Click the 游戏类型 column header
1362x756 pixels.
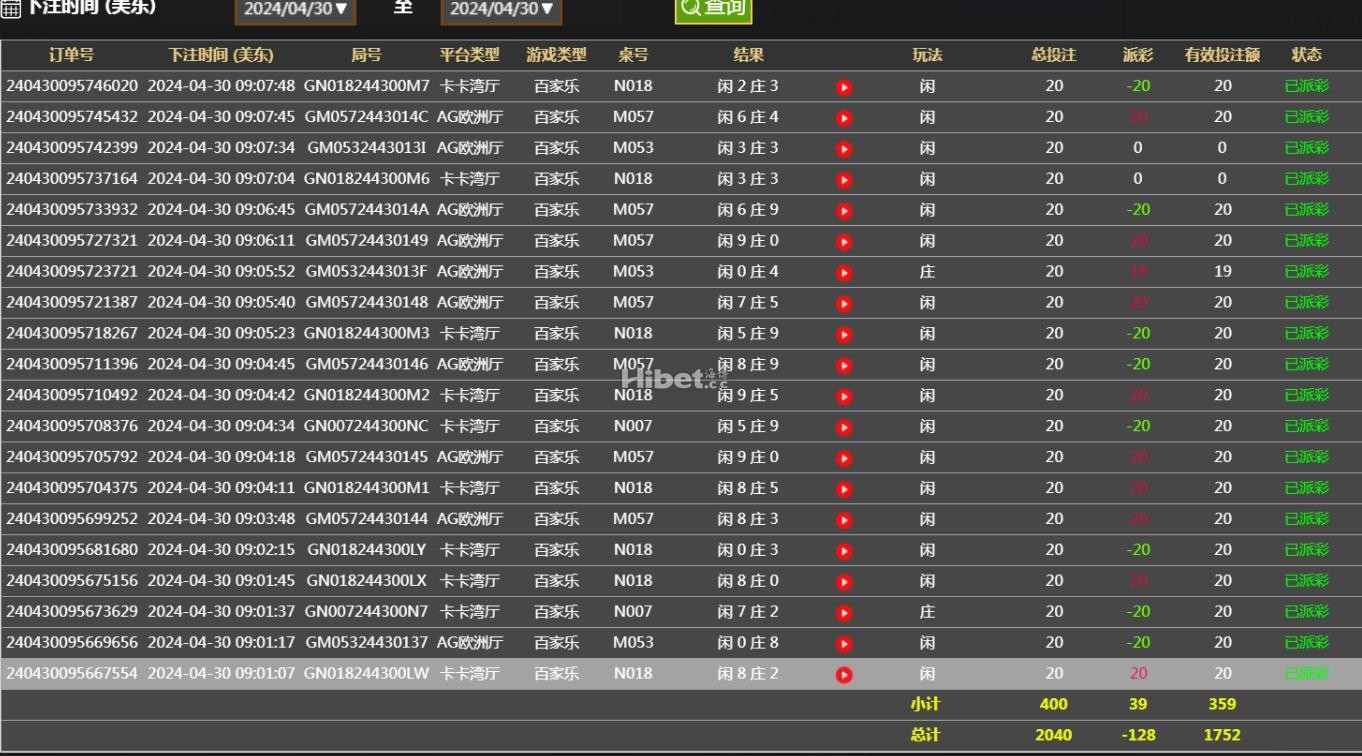coord(556,55)
